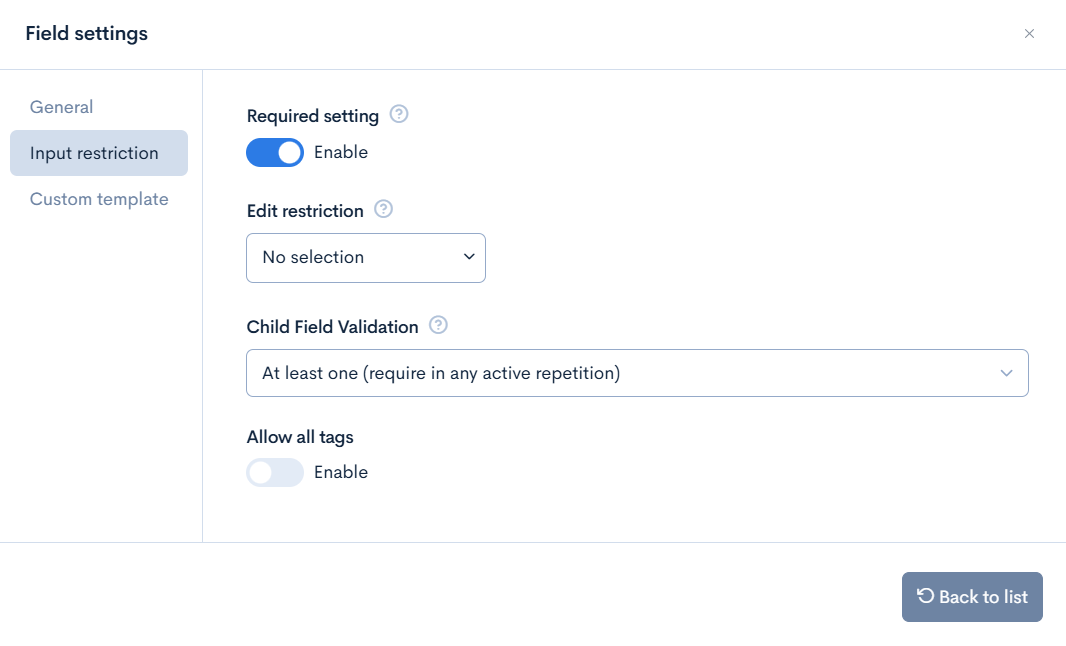Click help icon next to Edit restriction
This screenshot has height=646, width=1066.
(383, 209)
